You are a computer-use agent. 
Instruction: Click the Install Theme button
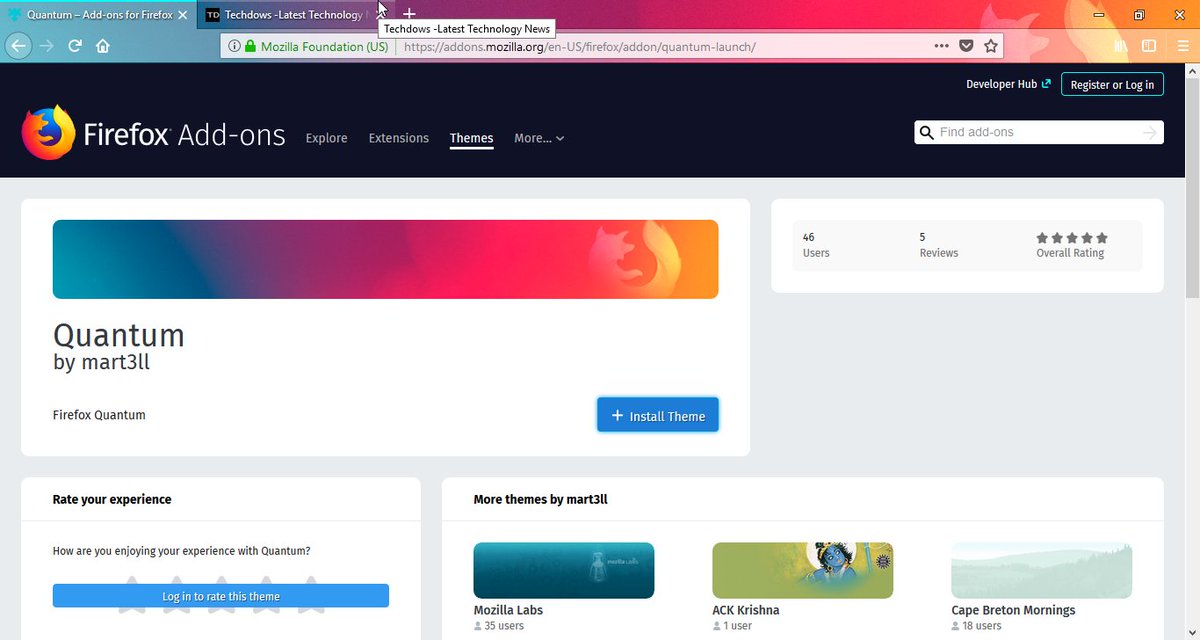658,416
